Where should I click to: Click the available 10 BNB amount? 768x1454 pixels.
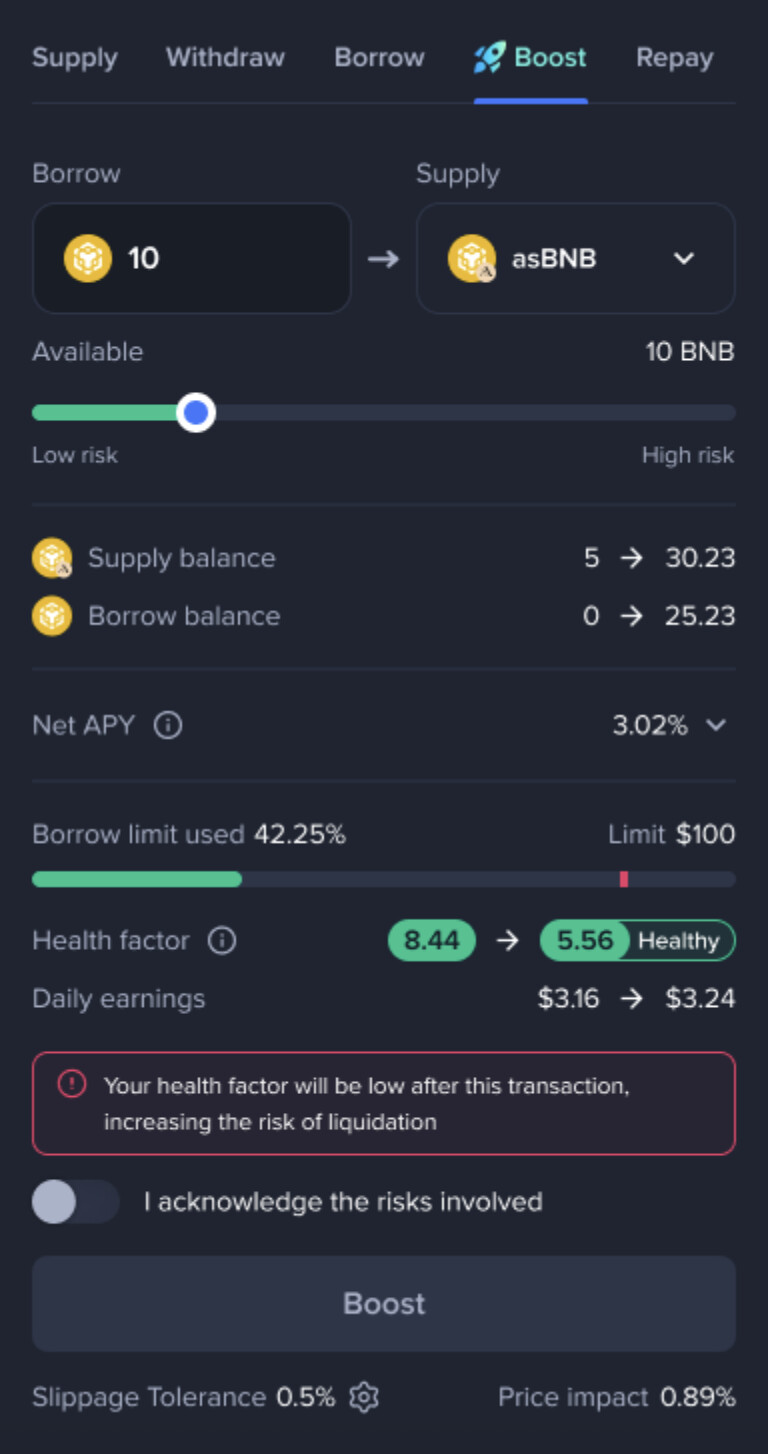coord(689,352)
